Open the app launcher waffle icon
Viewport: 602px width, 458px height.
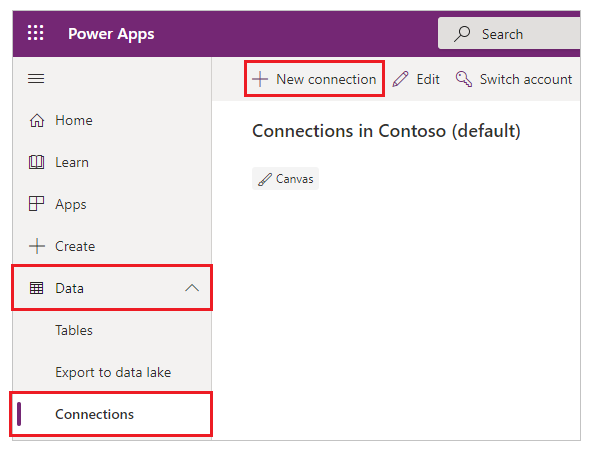tap(35, 33)
